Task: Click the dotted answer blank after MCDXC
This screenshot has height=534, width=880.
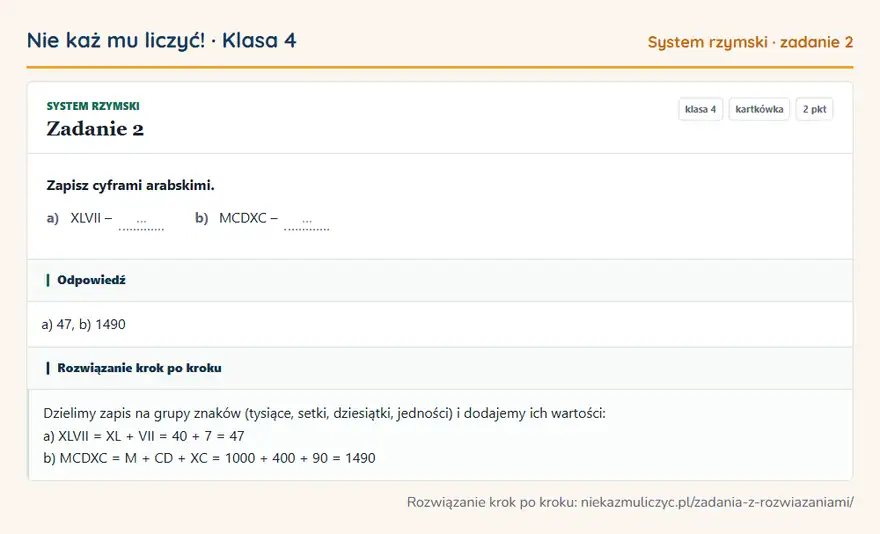Action: click(x=306, y=221)
